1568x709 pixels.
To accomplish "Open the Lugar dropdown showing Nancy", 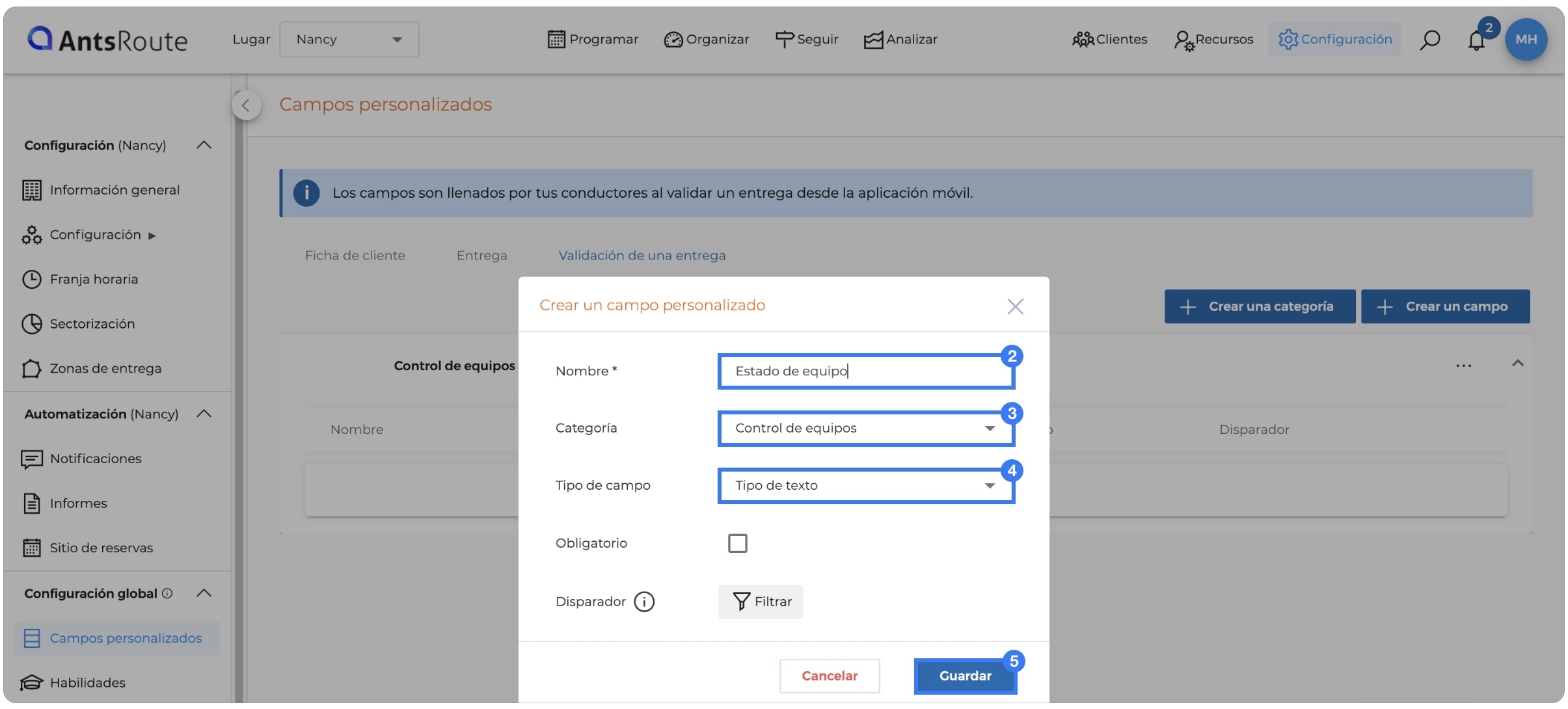I will 349,39.
